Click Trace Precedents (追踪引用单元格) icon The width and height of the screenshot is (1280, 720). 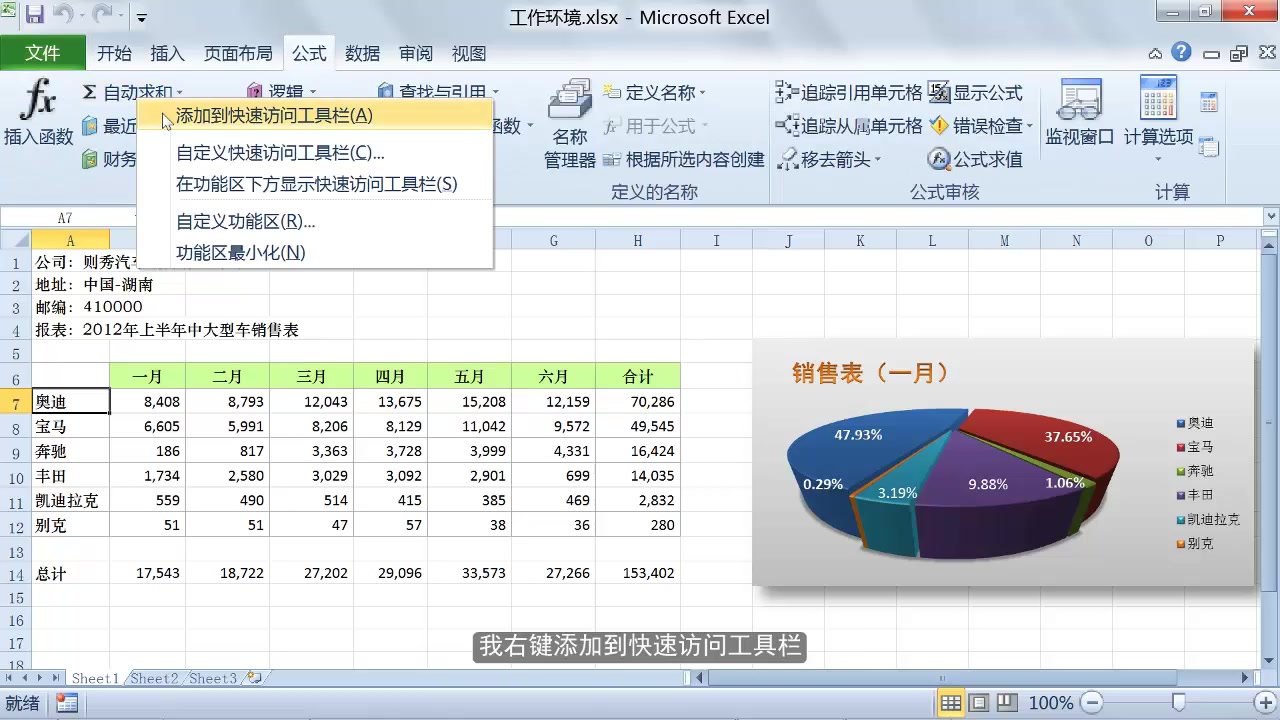pos(786,93)
